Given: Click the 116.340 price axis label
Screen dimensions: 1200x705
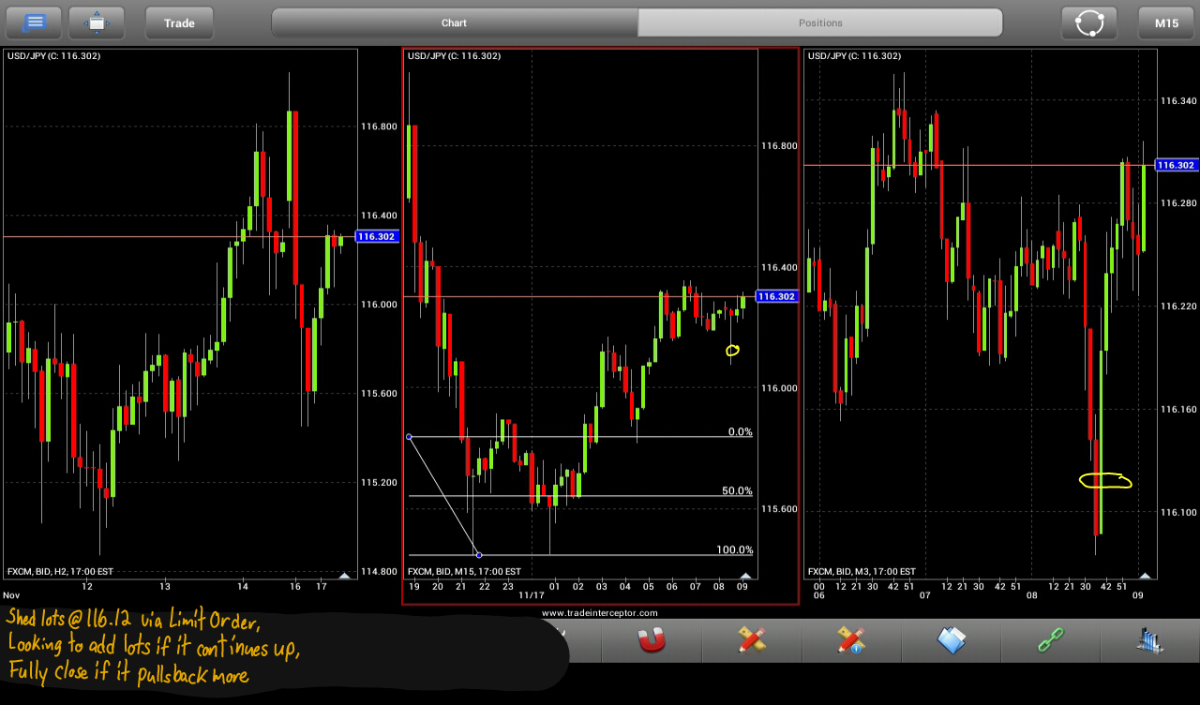Looking at the screenshot, I should (x=1177, y=101).
